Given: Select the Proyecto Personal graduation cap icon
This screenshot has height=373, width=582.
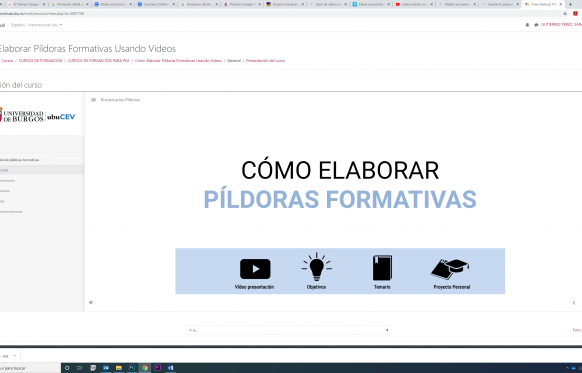Looking at the screenshot, I should point(450,269).
